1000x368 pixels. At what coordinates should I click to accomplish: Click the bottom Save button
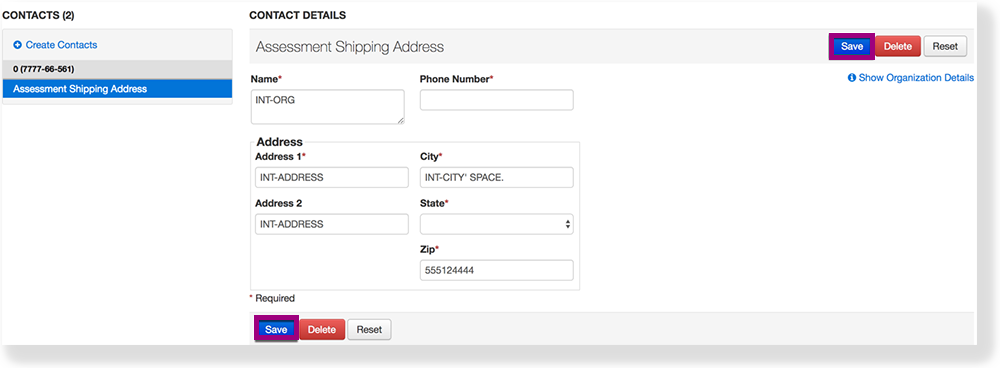276,330
